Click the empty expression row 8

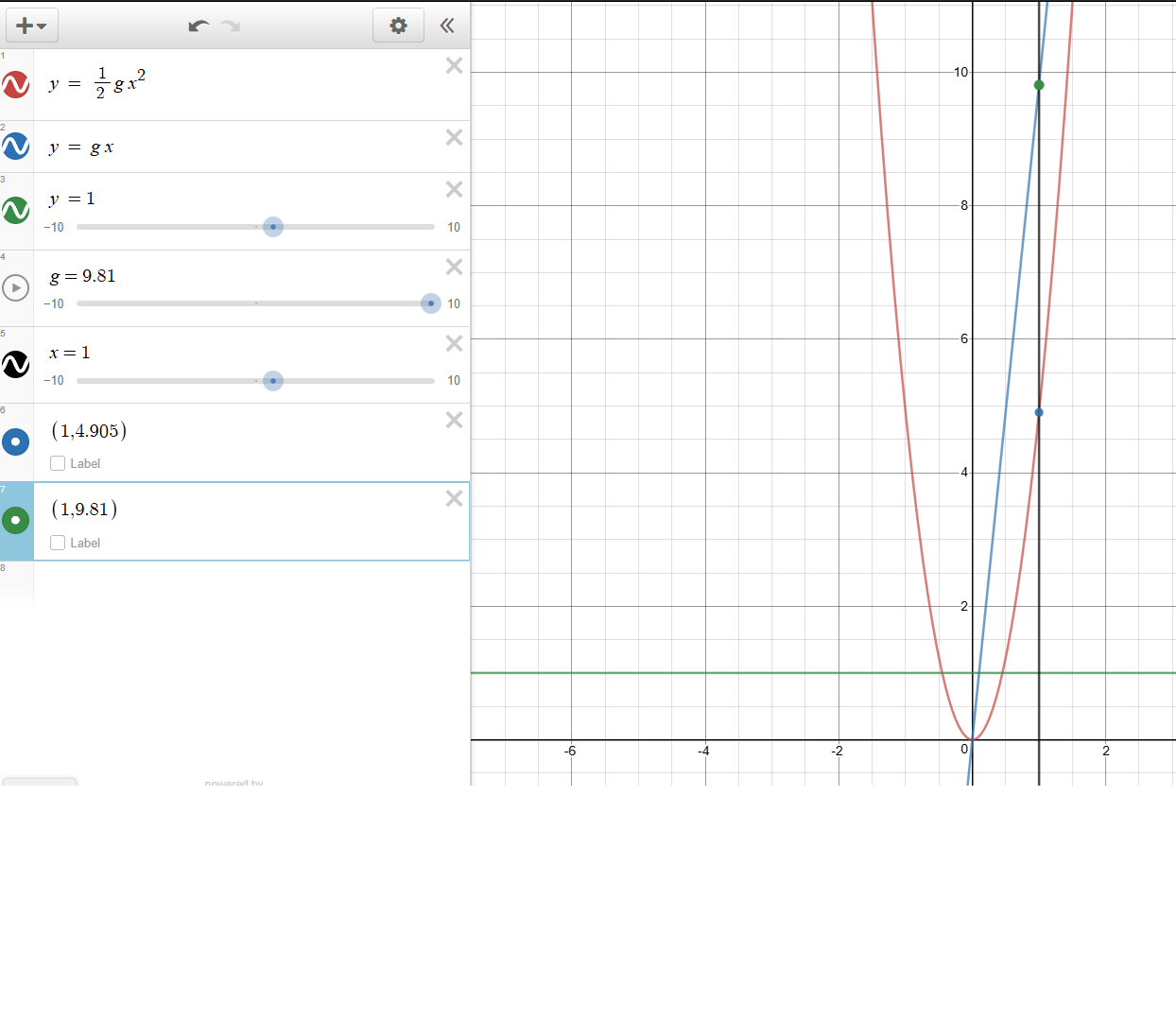click(251, 583)
